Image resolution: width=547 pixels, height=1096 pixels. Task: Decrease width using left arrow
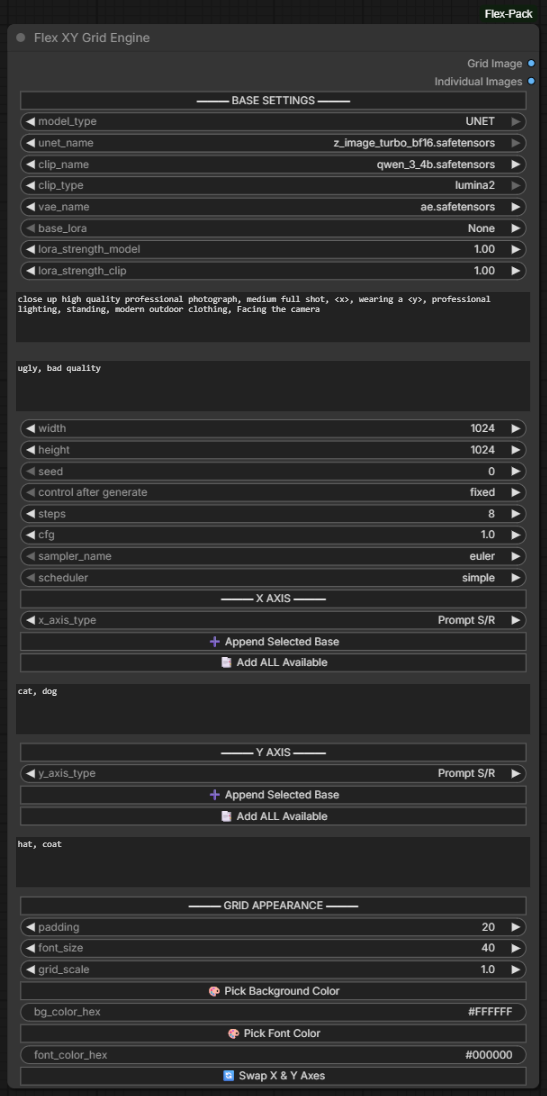30,428
